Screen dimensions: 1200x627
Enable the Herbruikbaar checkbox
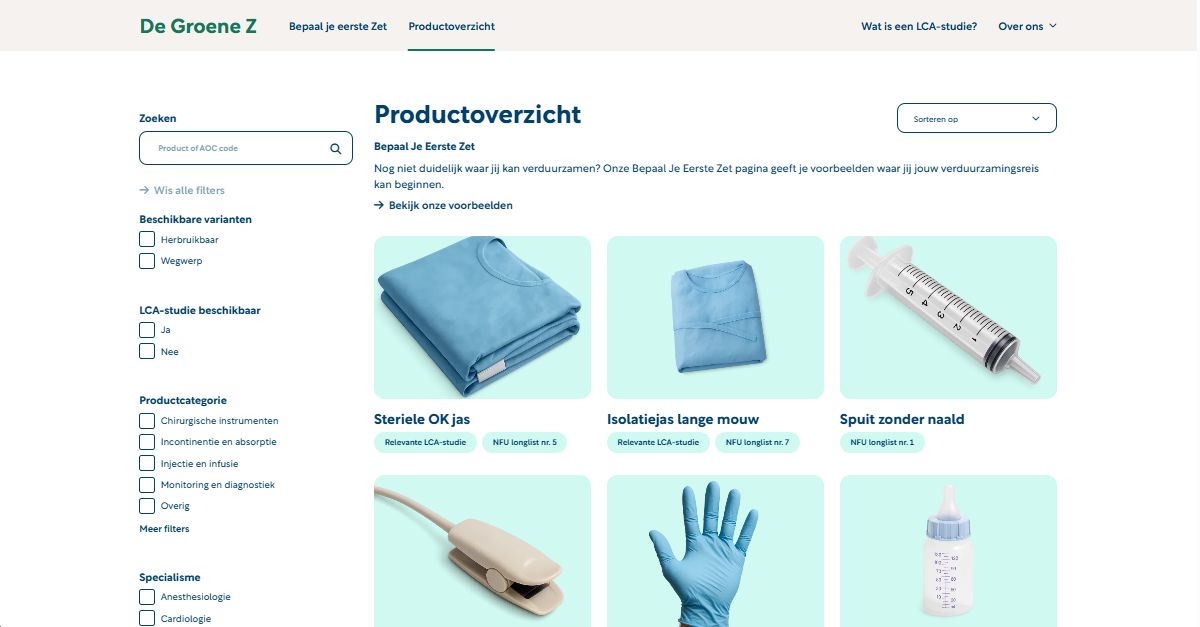147,240
